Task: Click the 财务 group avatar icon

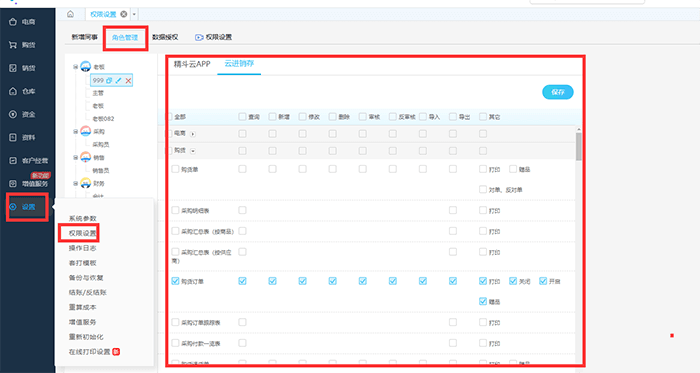Action: coord(85,183)
